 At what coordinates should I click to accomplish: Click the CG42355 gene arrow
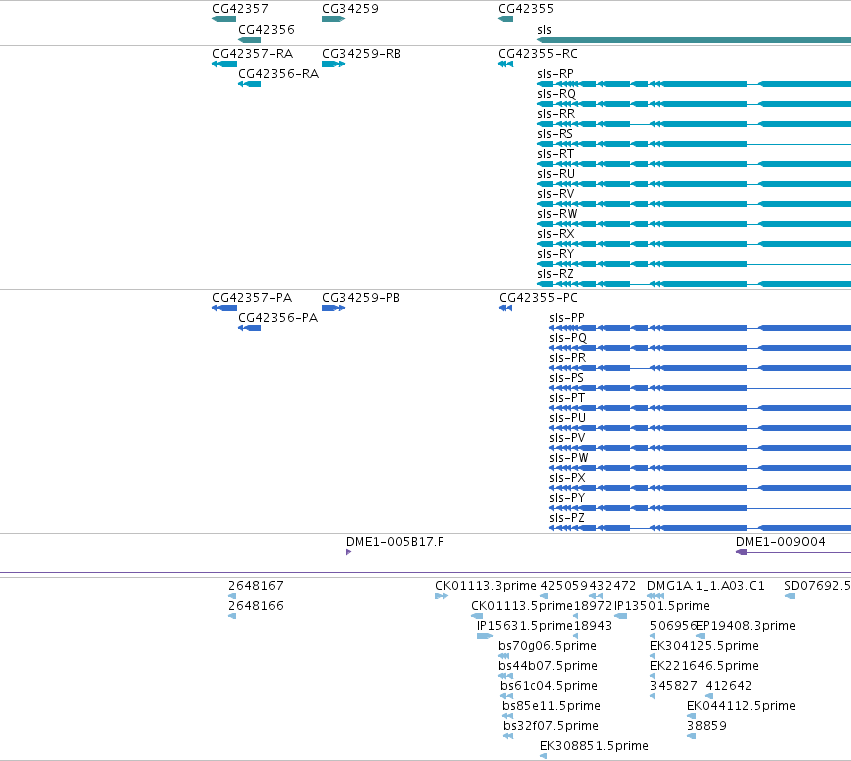(505, 19)
